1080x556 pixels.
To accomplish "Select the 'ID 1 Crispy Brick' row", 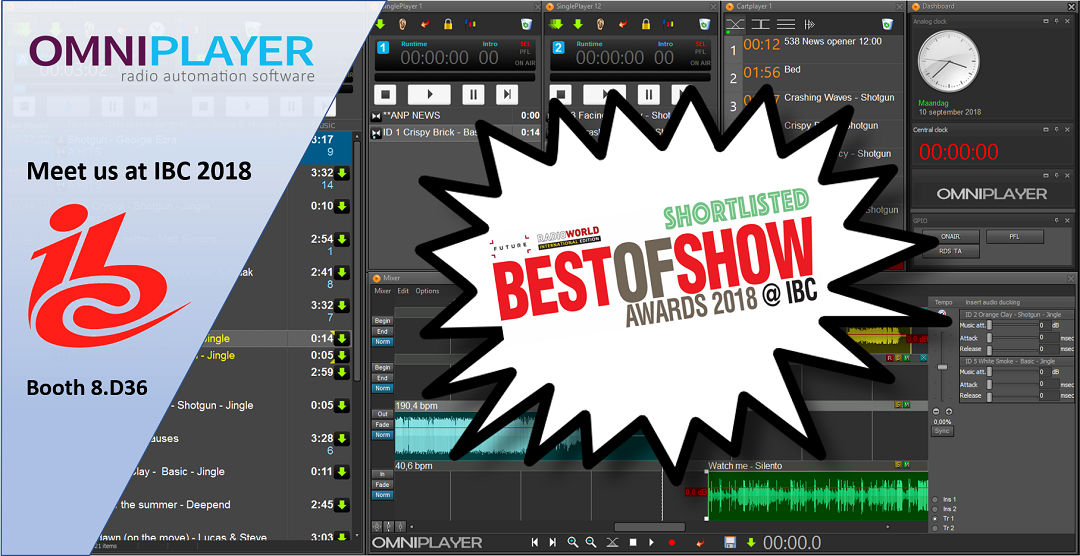I will 455,132.
